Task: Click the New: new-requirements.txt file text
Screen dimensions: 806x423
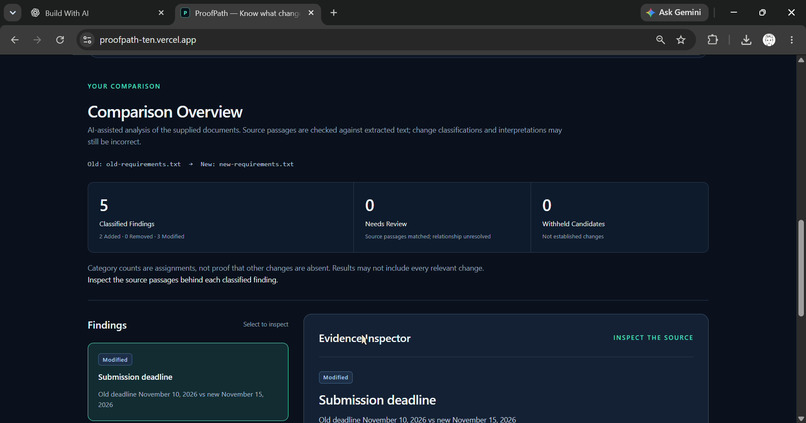Action: coord(247,164)
